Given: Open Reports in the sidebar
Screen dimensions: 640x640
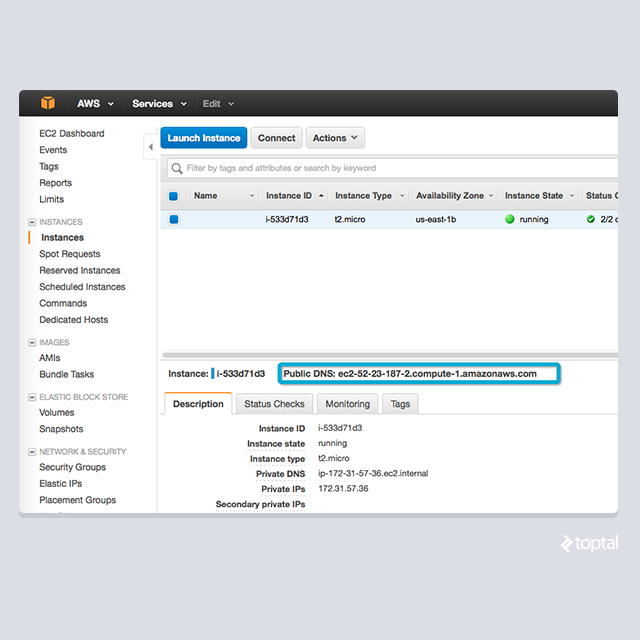Looking at the screenshot, I should tap(56, 183).
